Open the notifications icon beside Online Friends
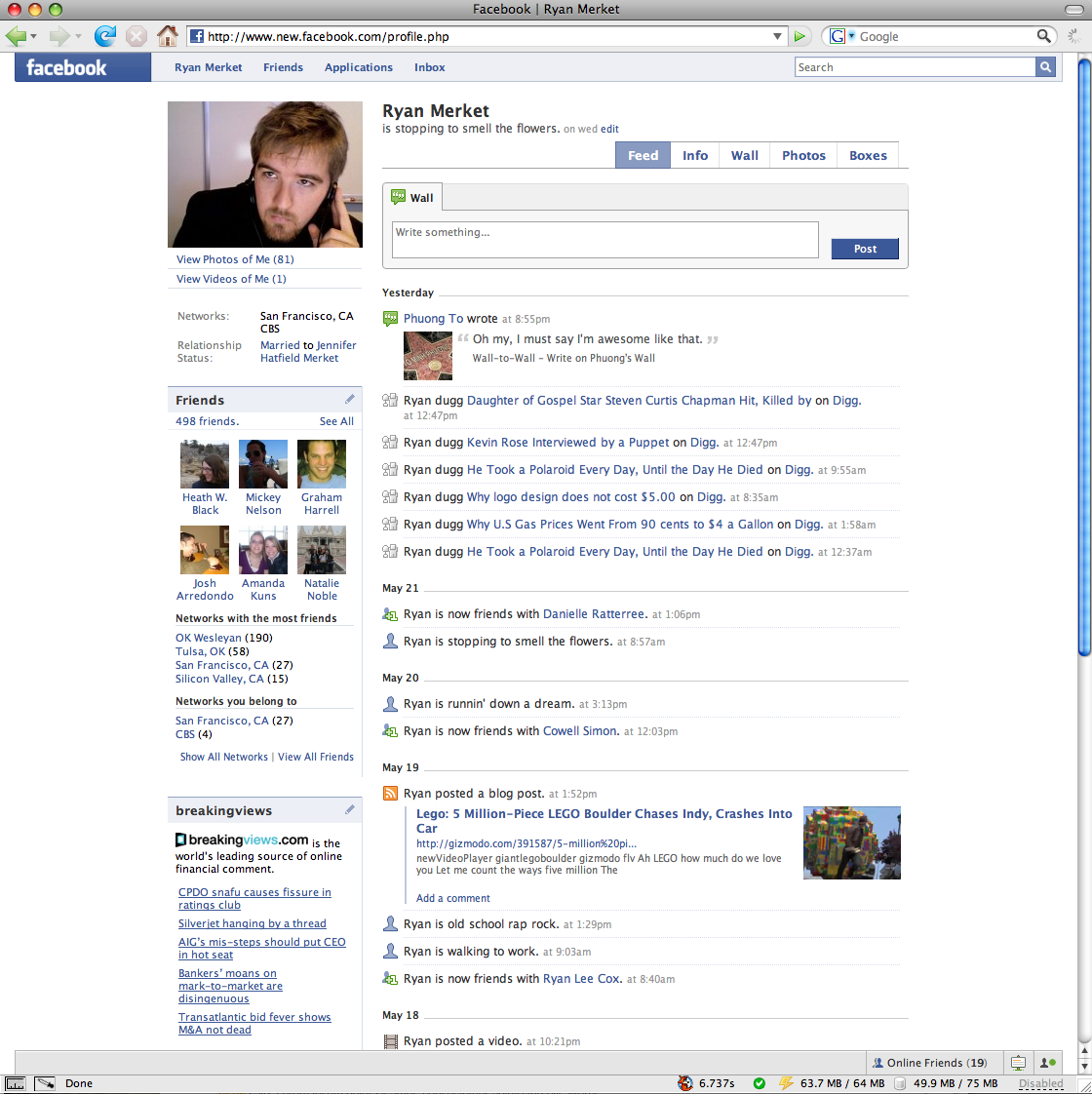 coord(1018,1063)
